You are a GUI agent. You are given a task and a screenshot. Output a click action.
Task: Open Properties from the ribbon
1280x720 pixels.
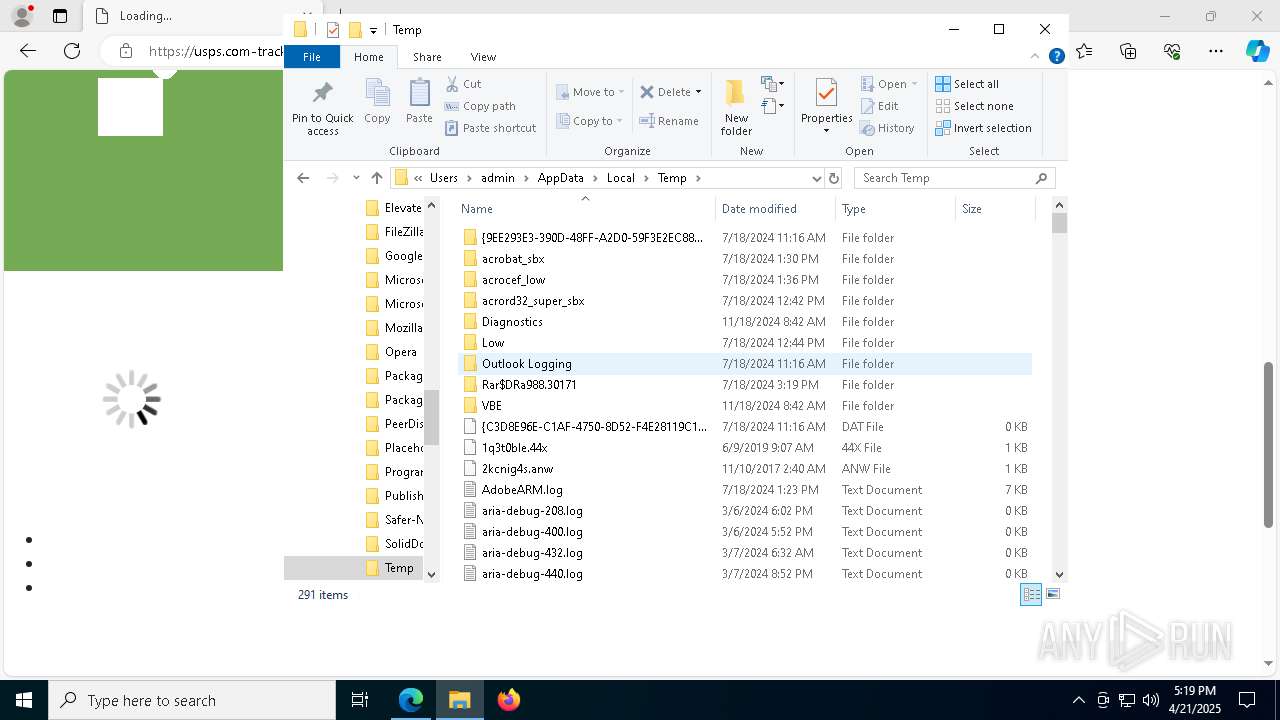click(x=826, y=106)
